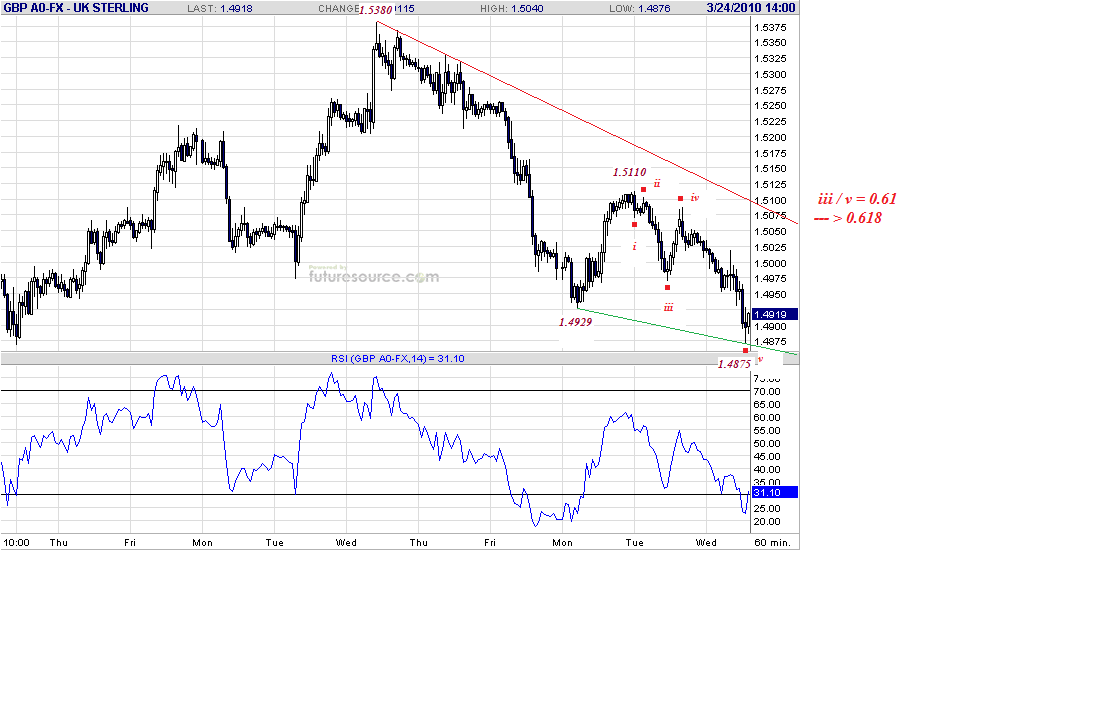Select the 1.5175 price axis label

pos(770,153)
